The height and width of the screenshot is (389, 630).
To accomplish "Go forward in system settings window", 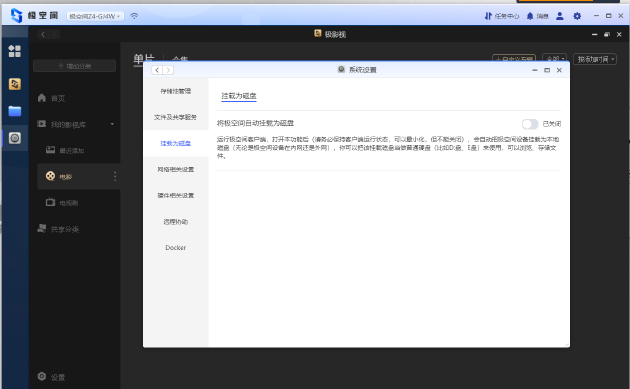I will click(168, 70).
